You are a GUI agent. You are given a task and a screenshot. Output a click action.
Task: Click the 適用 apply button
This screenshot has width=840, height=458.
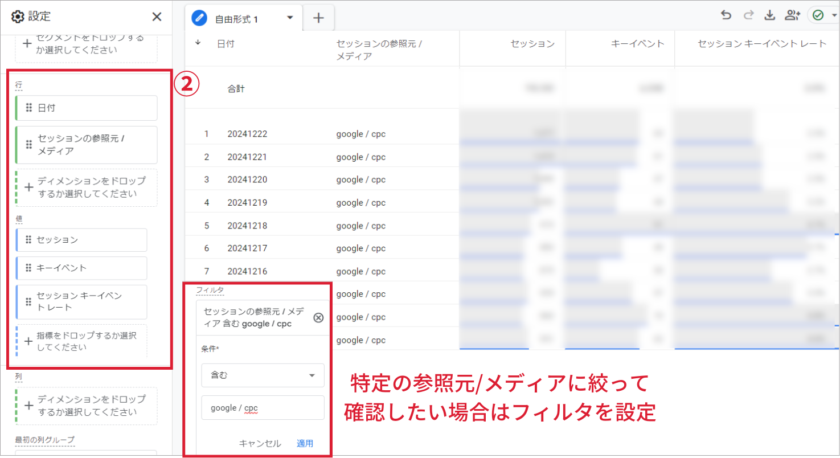(305, 443)
